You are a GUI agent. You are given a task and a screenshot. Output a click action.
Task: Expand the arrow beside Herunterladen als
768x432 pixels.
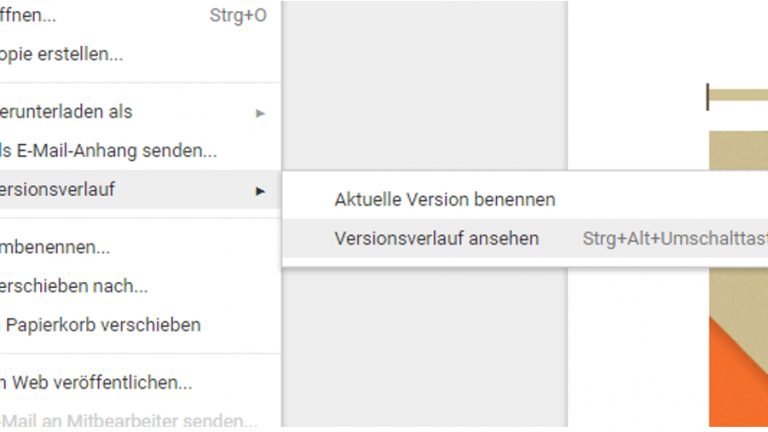pyautogui.click(x=260, y=113)
